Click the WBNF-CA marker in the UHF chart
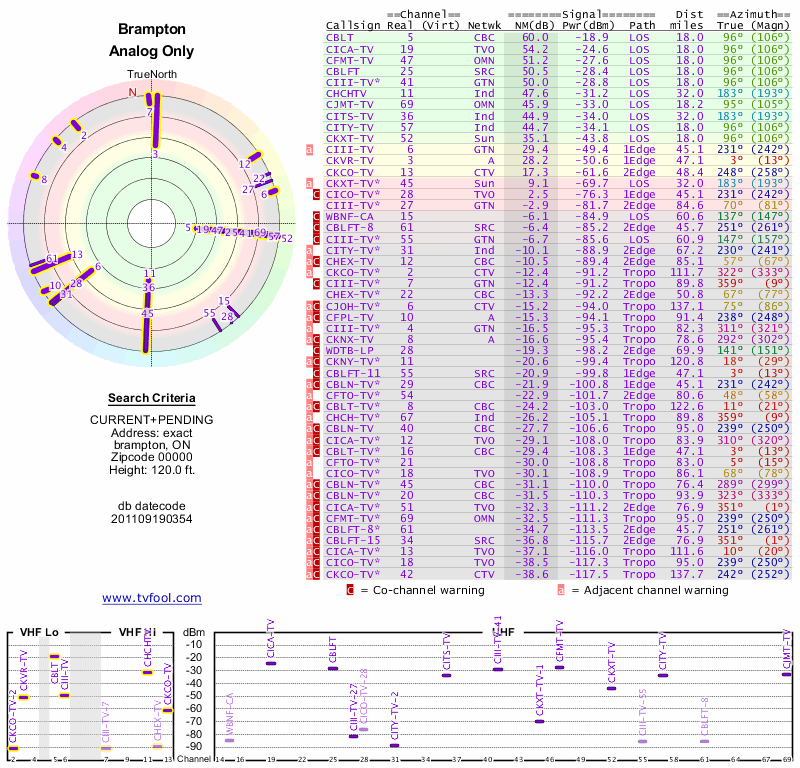Screen dimensions: 800x768 click(230, 740)
